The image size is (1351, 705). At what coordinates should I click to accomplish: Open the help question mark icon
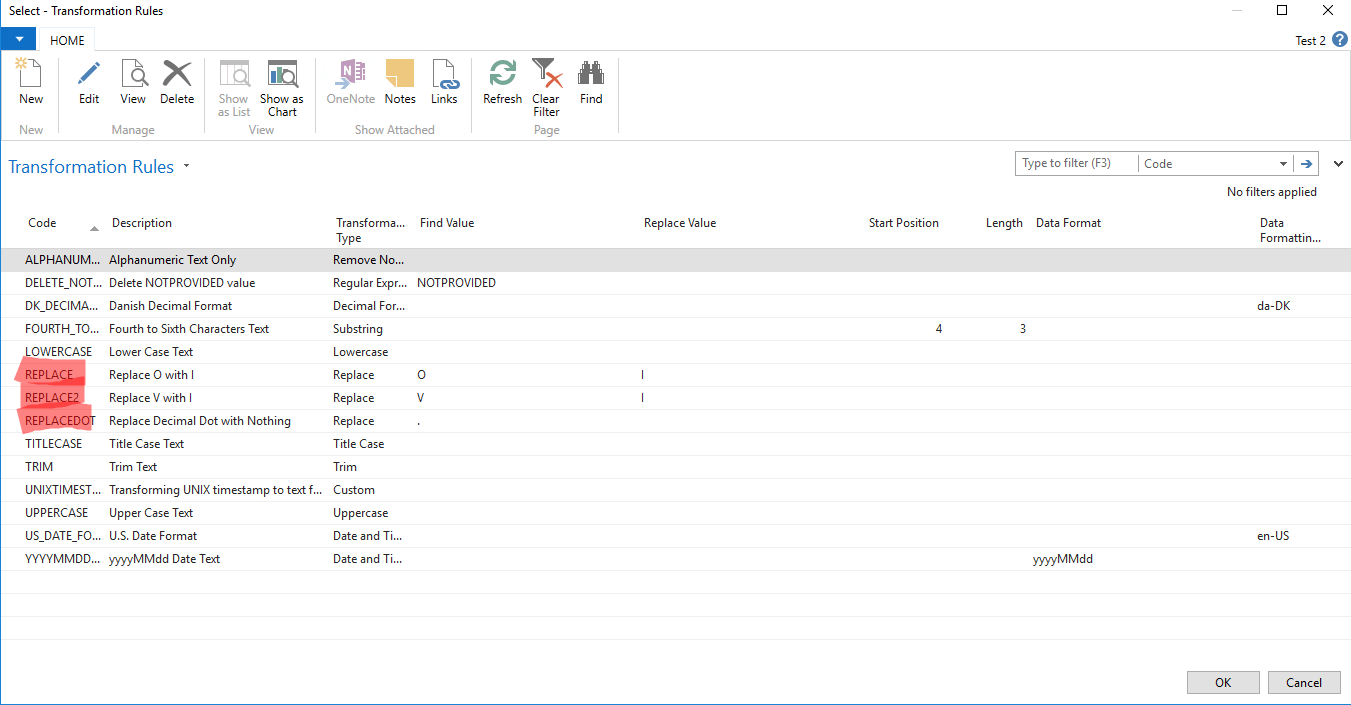tap(1340, 40)
